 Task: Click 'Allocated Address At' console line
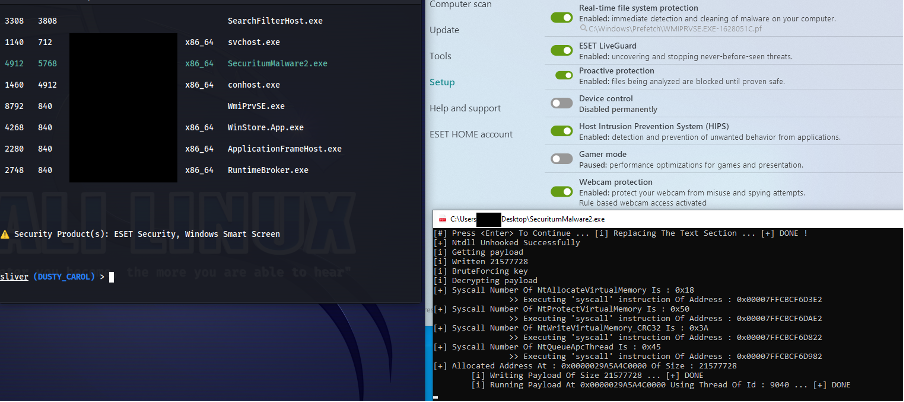click(x=585, y=366)
